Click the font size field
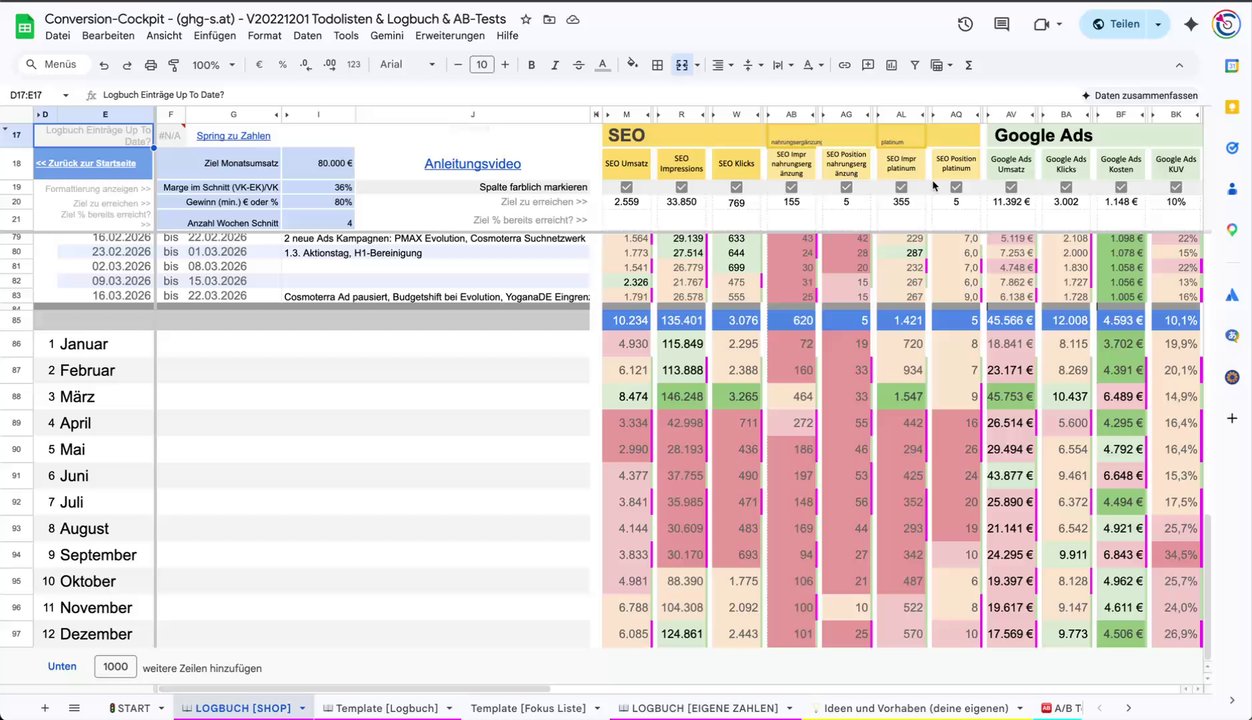 [x=481, y=65]
